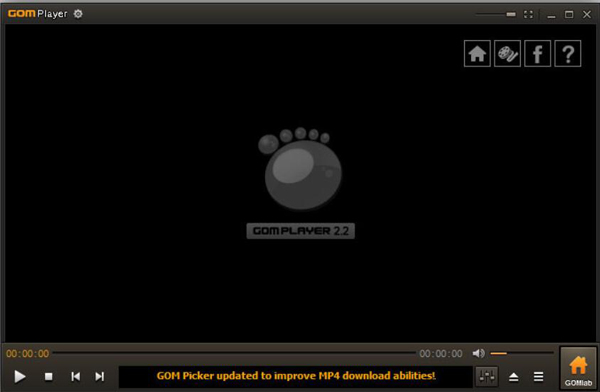Open the equalizer control panel
Screen dimensions: 600x392
(x=487, y=377)
